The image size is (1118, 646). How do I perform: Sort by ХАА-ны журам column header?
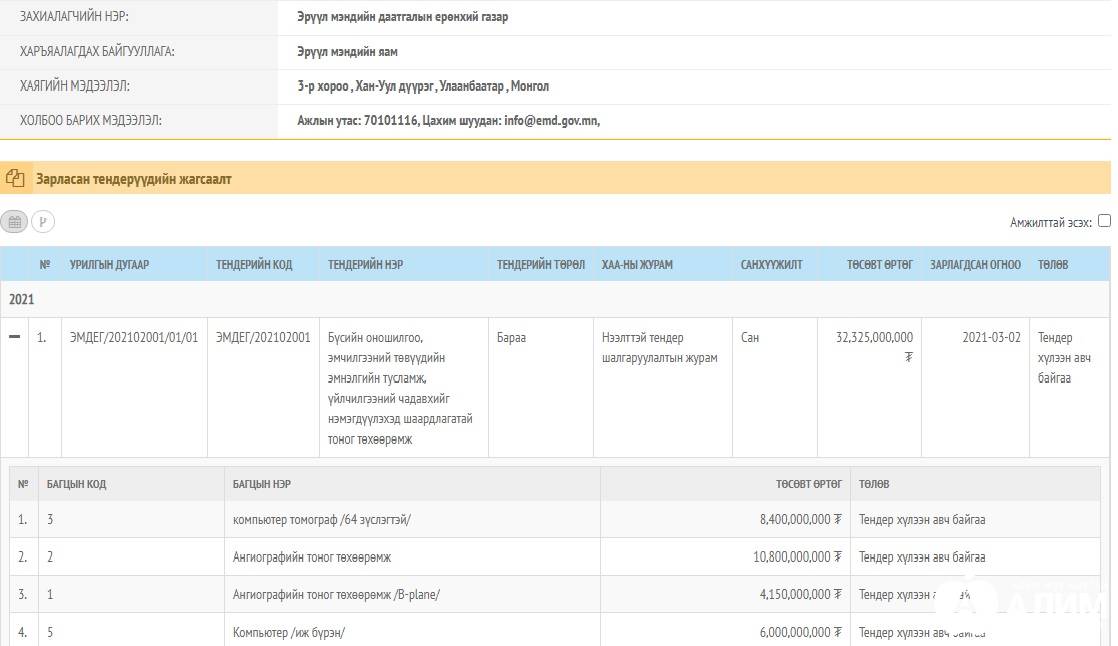click(637, 265)
